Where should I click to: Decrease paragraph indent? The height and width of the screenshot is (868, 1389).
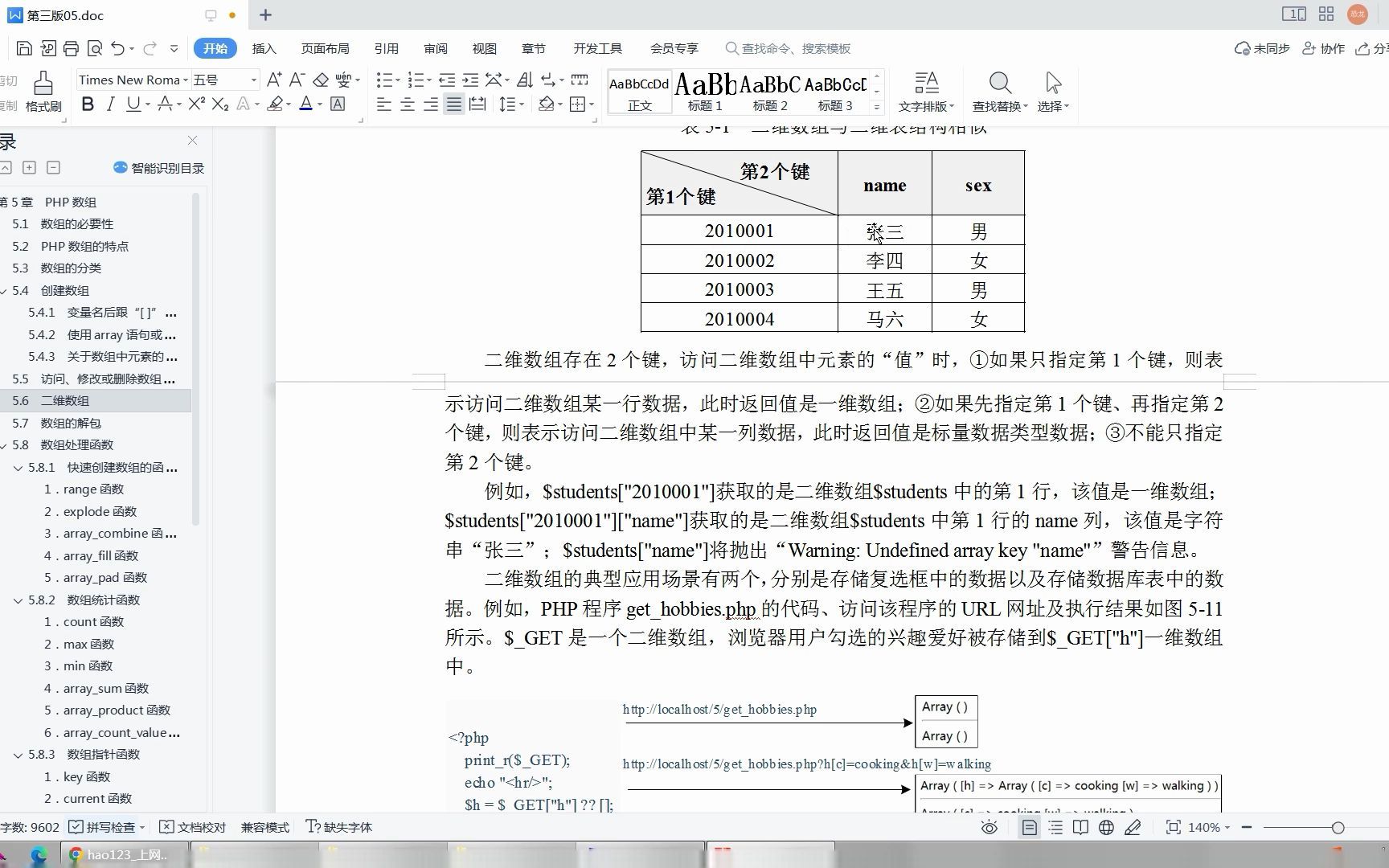447,80
